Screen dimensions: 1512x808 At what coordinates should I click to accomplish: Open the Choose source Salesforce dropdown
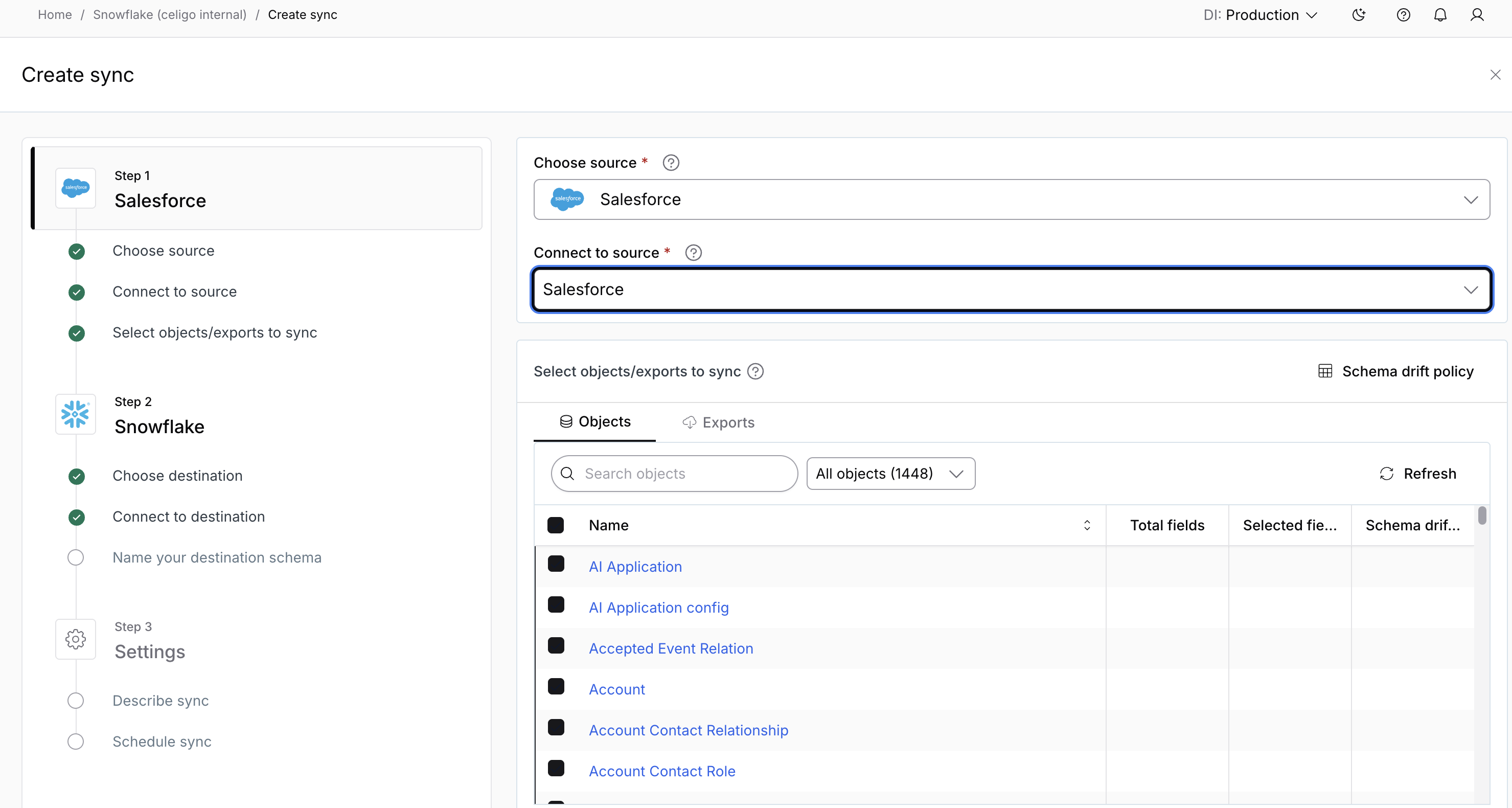1012,199
